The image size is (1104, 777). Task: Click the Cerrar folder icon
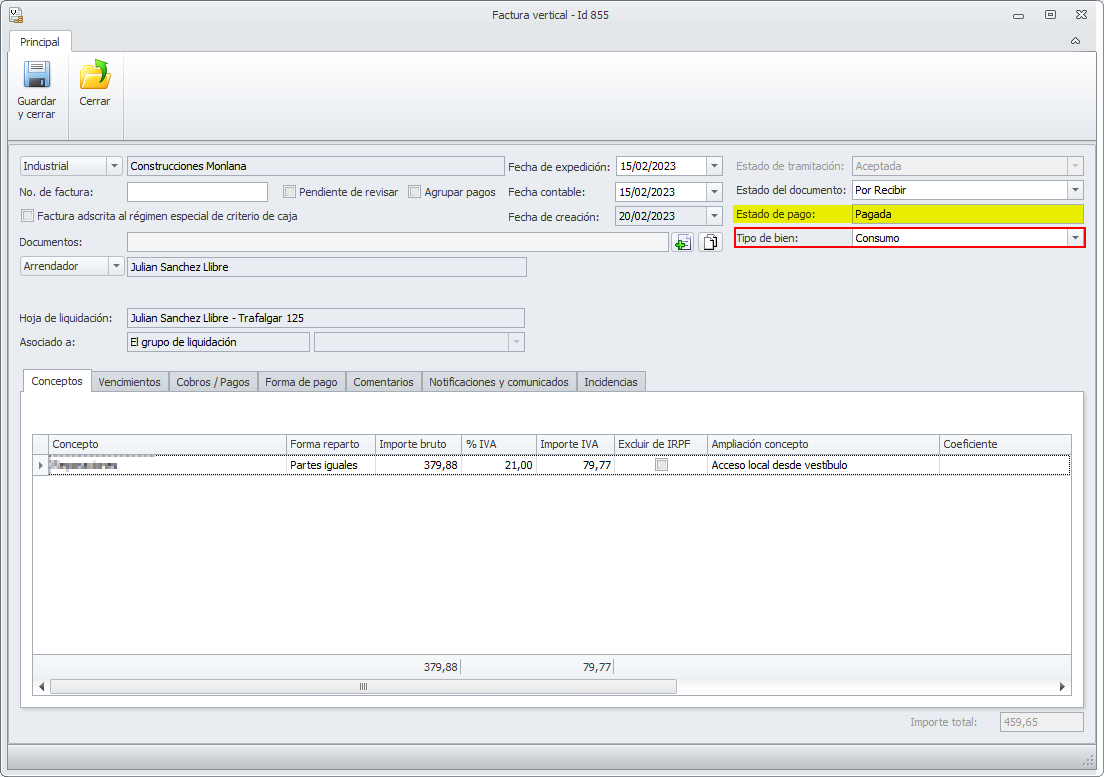click(95, 75)
